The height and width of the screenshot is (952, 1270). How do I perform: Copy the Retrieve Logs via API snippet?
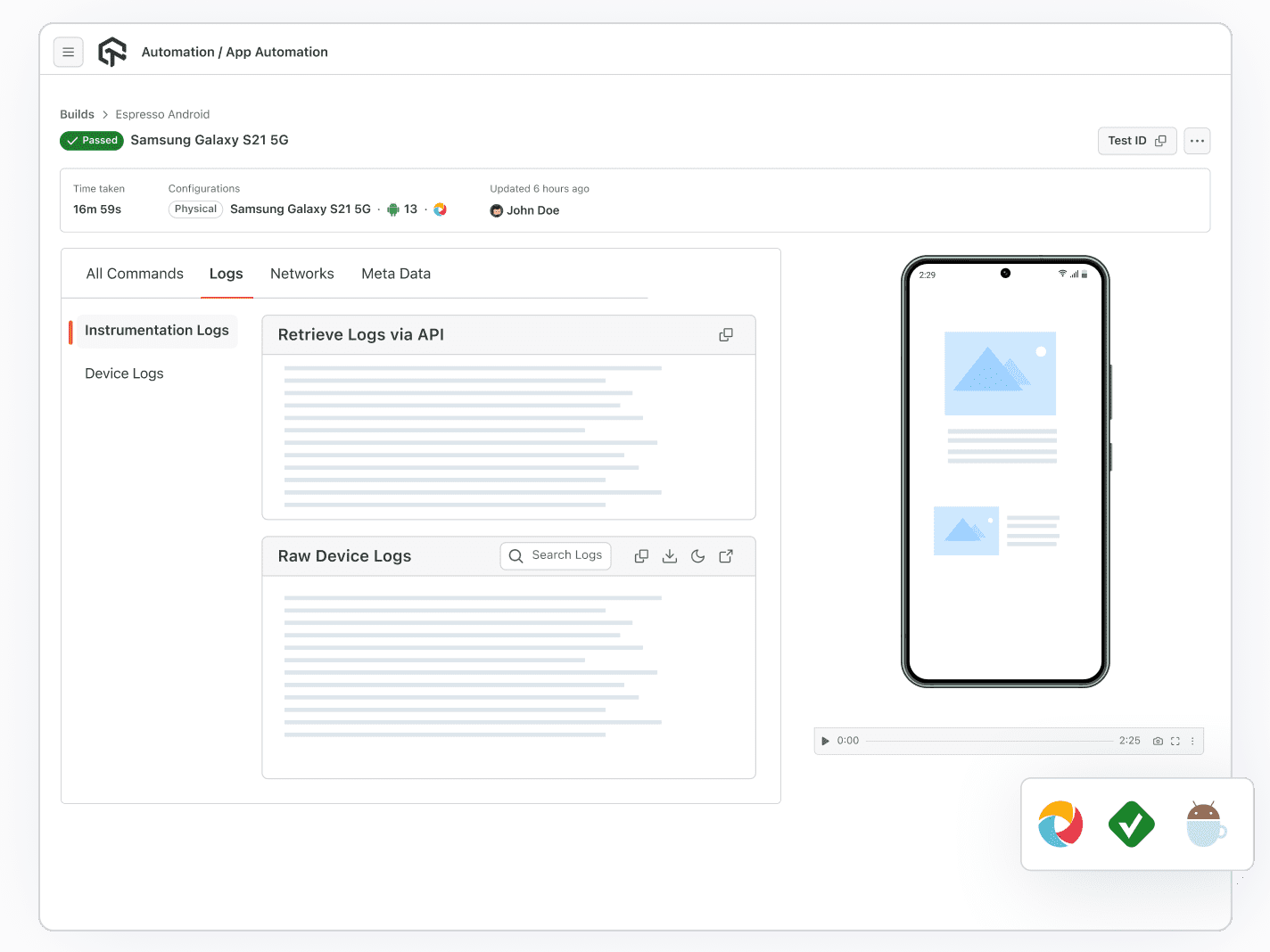(726, 335)
